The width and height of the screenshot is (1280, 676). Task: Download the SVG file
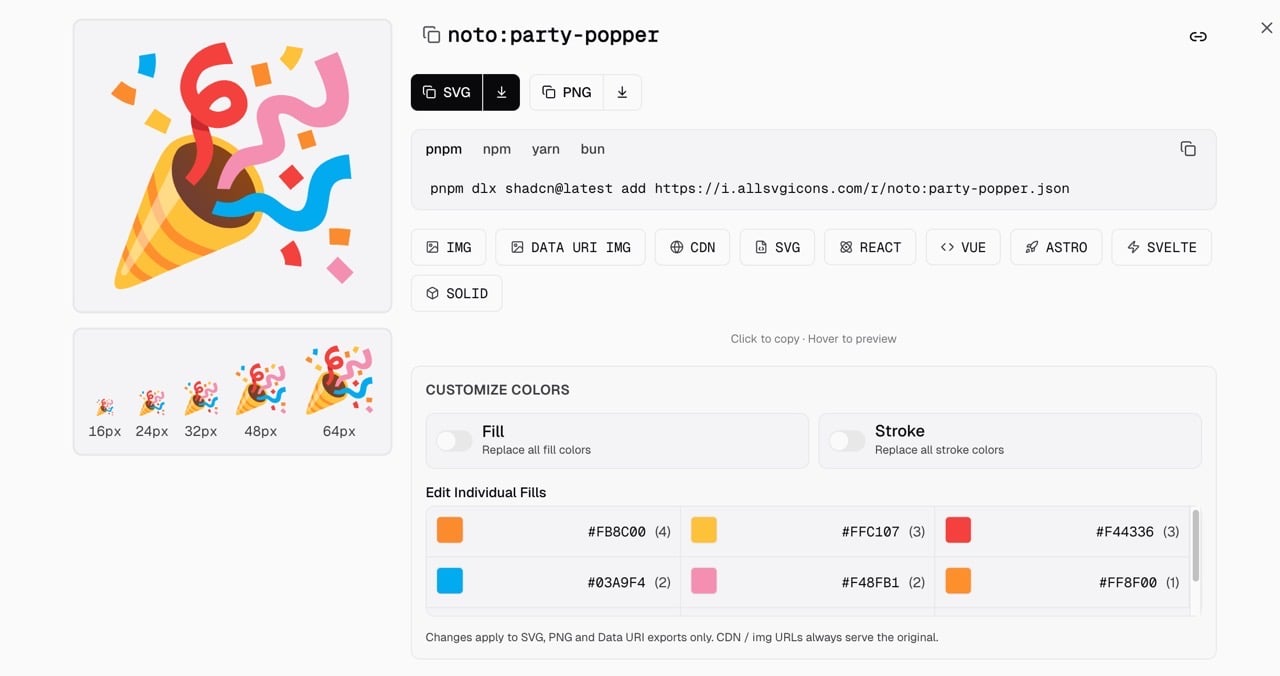[501, 92]
